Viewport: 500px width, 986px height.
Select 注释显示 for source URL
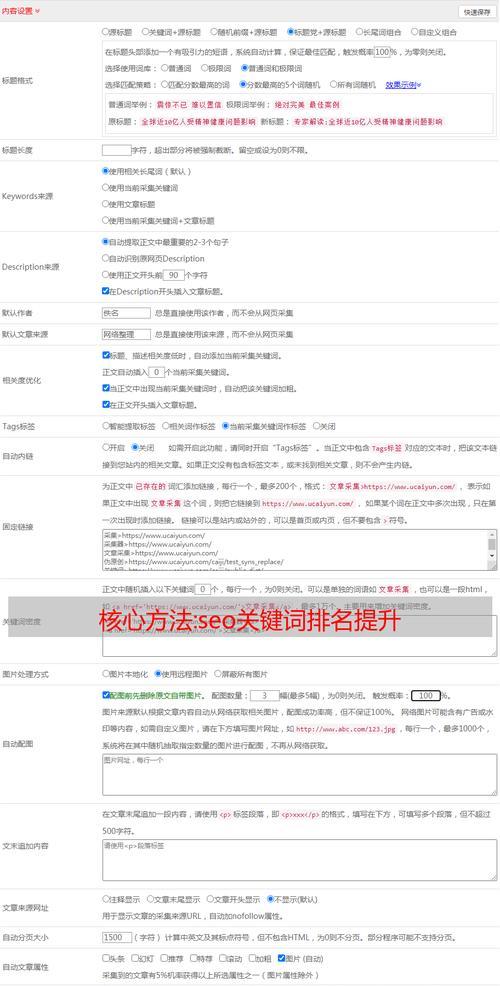(105, 899)
